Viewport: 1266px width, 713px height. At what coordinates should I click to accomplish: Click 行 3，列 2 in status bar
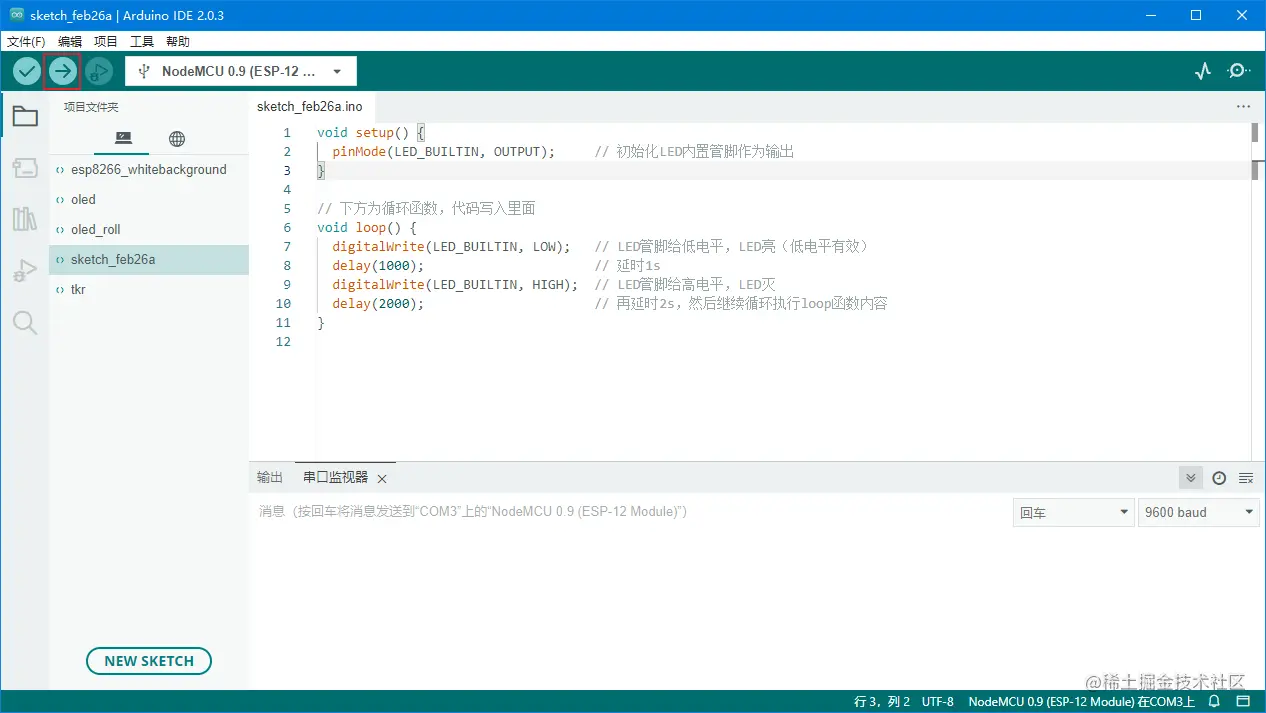point(882,702)
